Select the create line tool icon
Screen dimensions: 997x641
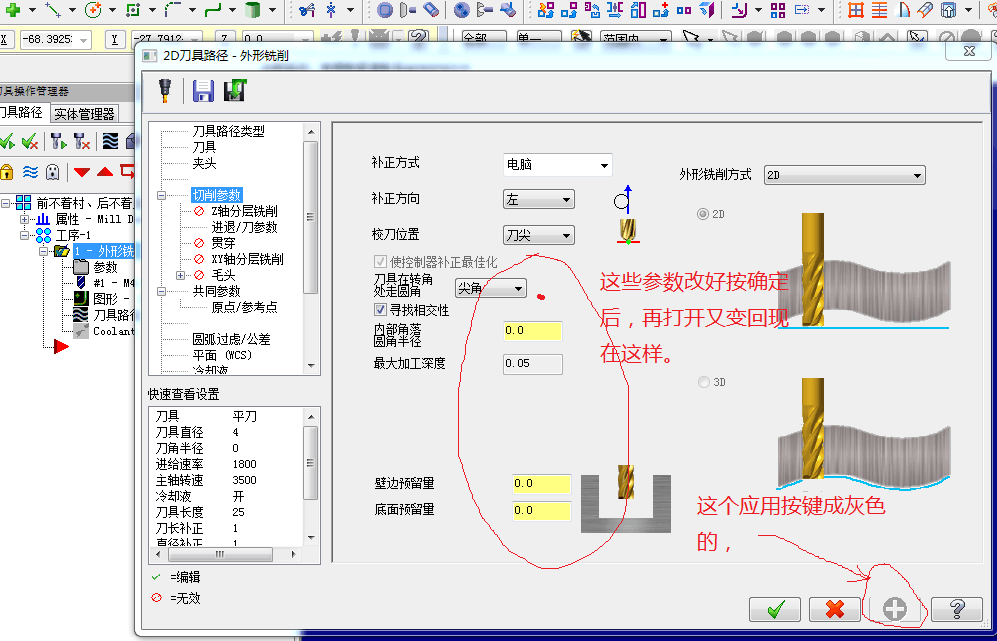pos(53,10)
